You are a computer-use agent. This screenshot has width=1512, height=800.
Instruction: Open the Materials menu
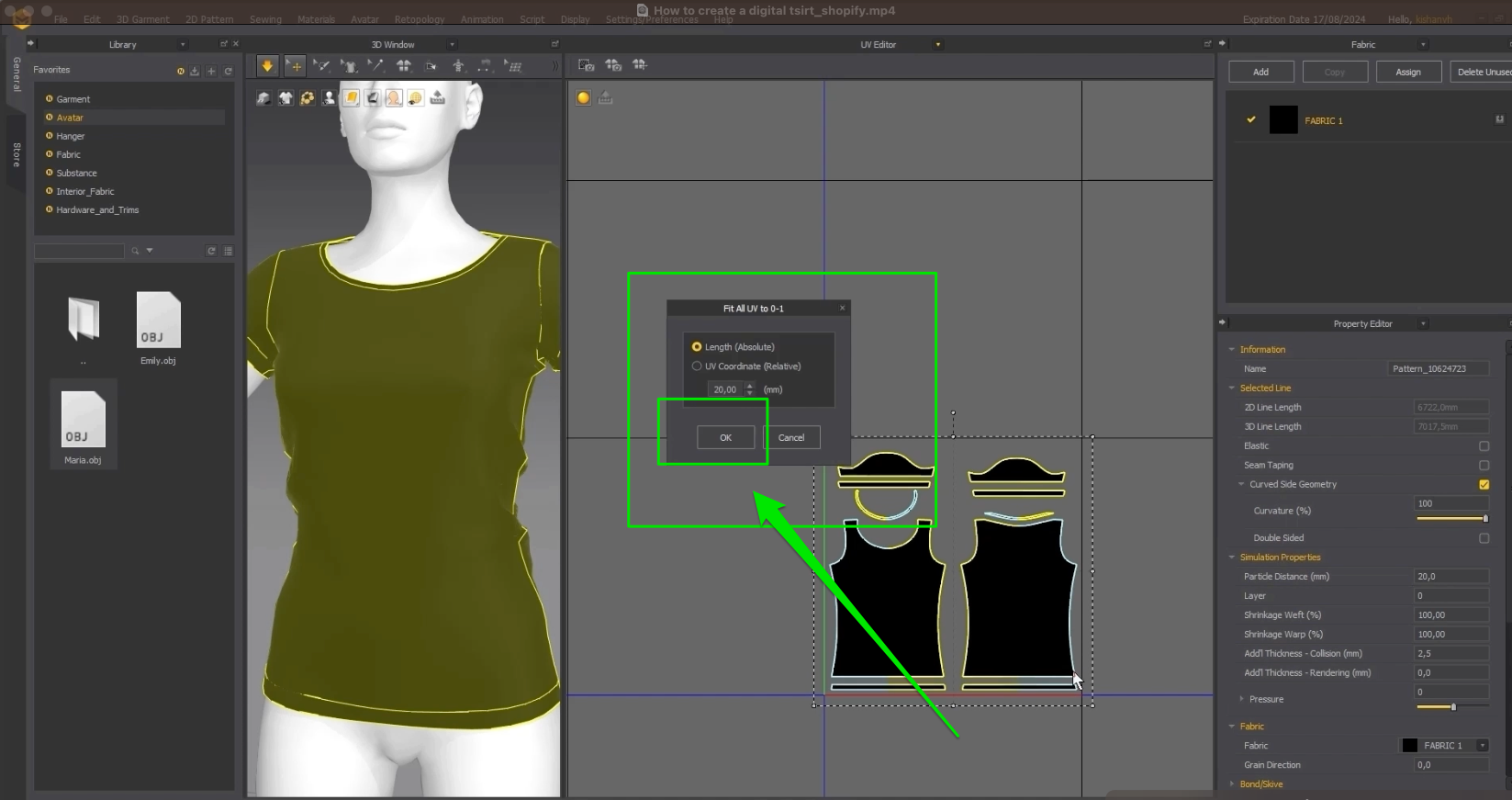click(x=316, y=19)
